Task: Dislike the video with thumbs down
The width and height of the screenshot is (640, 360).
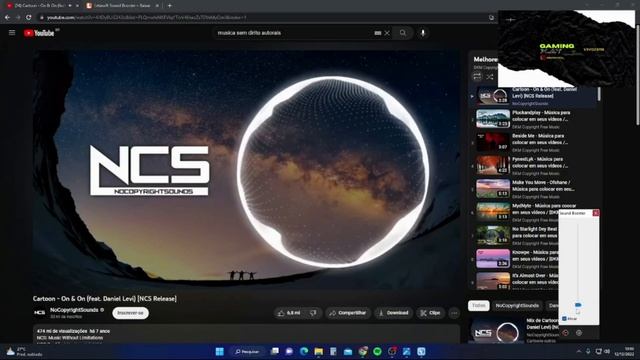Action: [x=313, y=313]
